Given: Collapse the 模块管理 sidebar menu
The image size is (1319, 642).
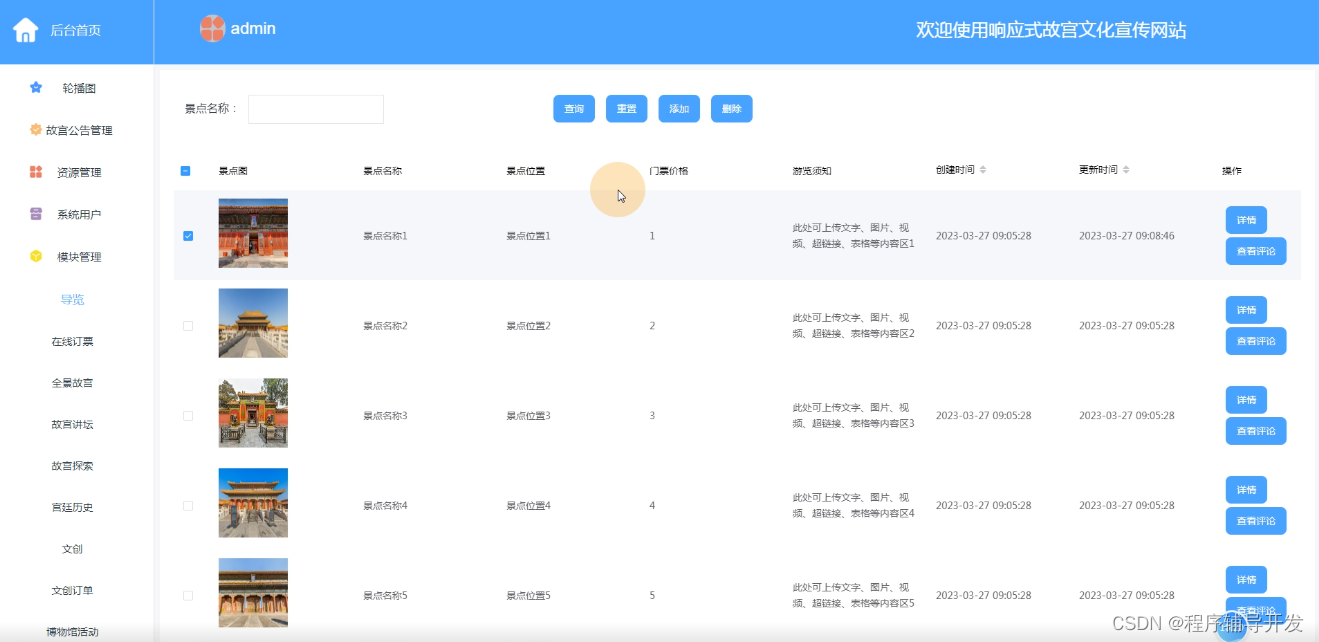Looking at the screenshot, I should pos(77,257).
